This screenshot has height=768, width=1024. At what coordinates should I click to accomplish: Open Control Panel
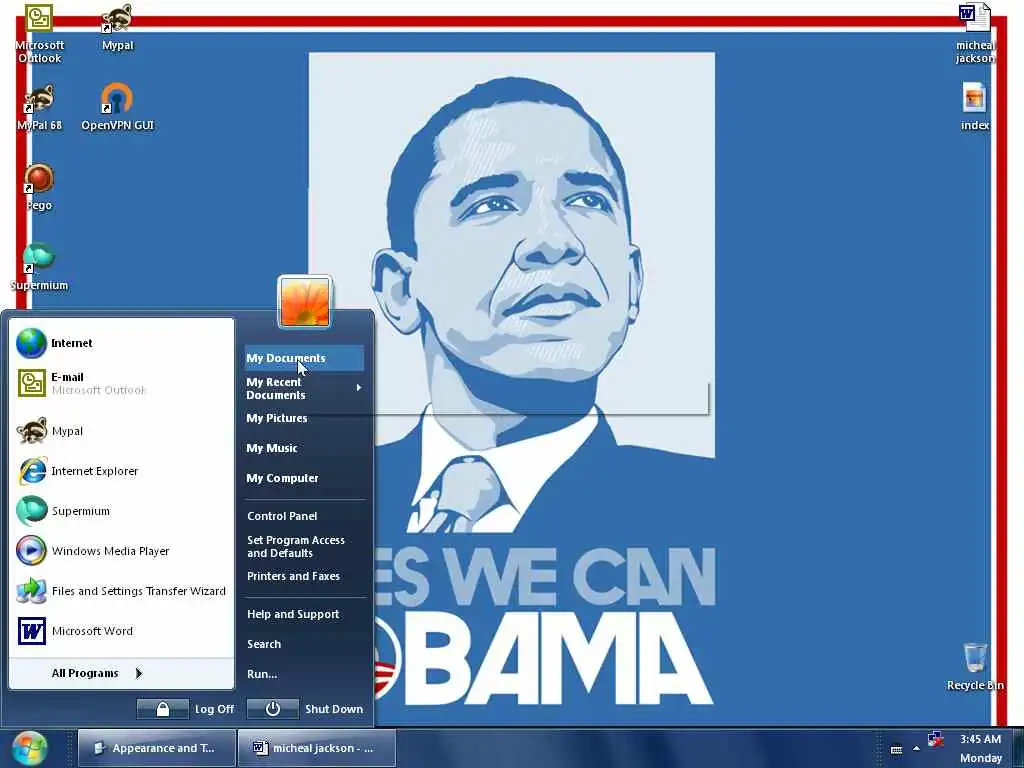pyautogui.click(x=304, y=516)
